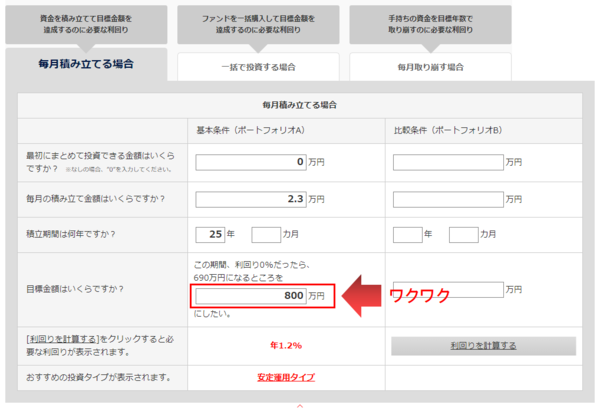600x408 pixels.
Task: Click the おすすめの投資タイプが表示されます label
Action: pos(99,377)
